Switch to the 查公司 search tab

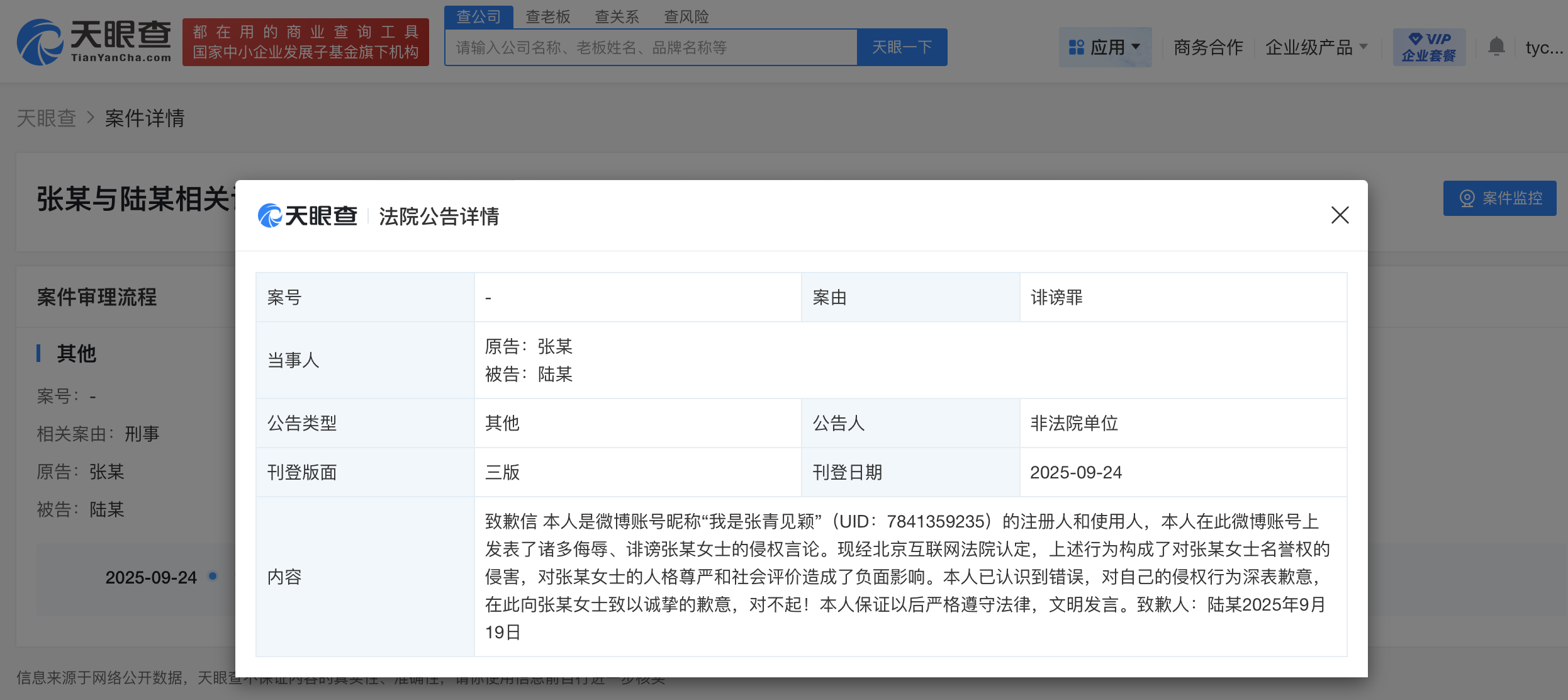[x=478, y=16]
